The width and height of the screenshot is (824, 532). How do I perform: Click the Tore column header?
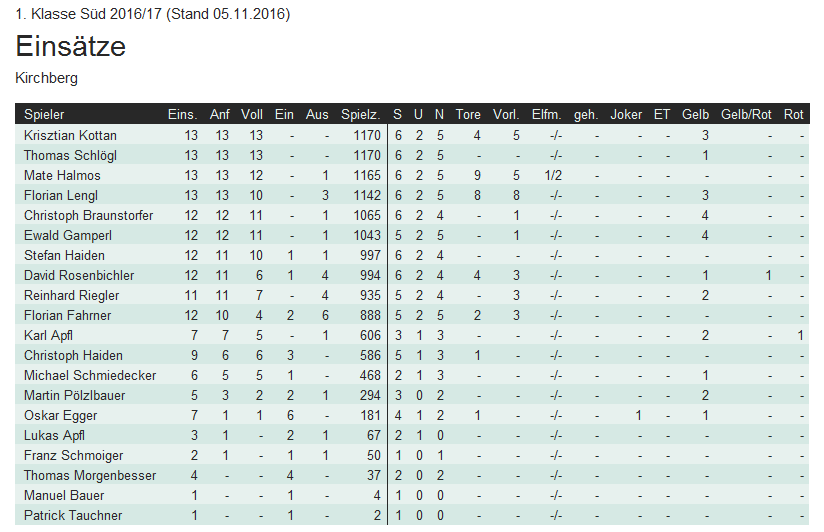point(468,115)
